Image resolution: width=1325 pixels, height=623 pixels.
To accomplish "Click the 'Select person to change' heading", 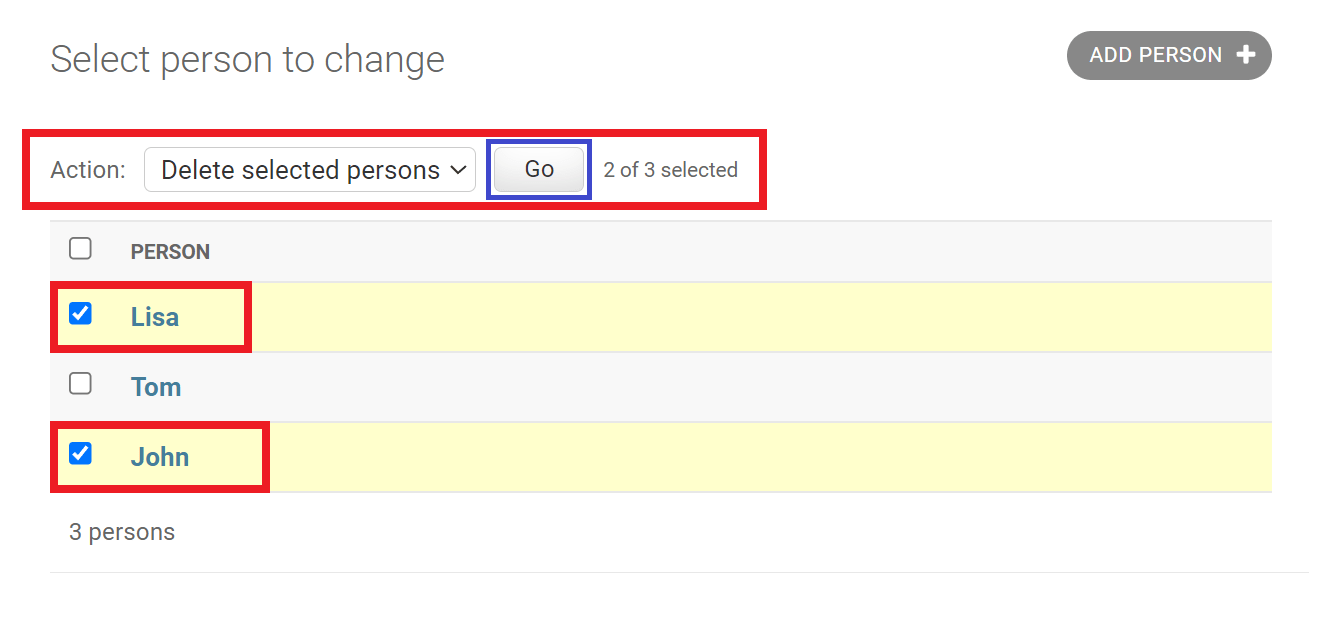I will (x=248, y=59).
